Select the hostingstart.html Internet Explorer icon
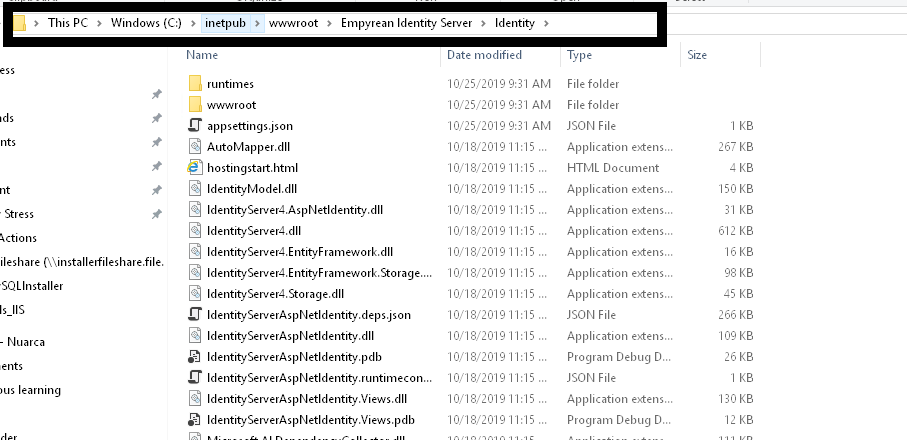Screen dimensions: 907x440 tap(196, 168)
